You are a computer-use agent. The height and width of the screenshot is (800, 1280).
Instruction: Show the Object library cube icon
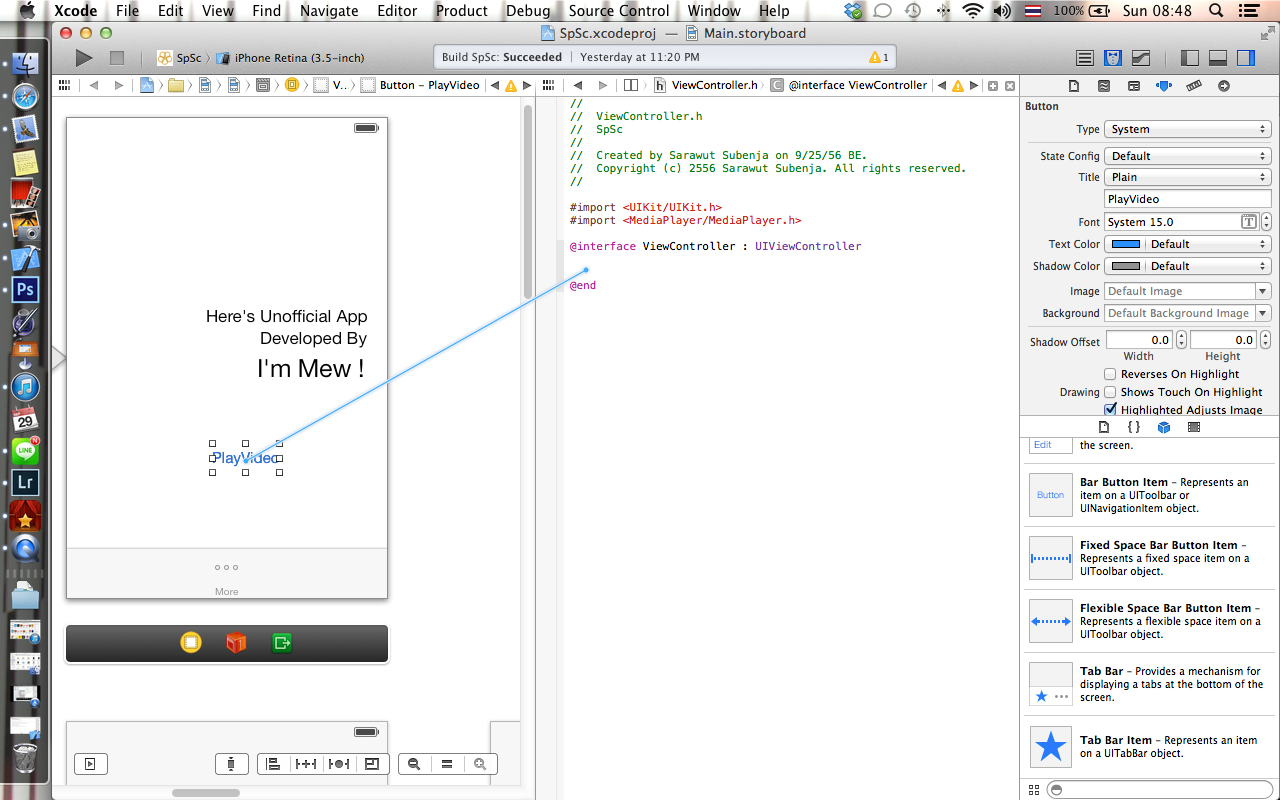(x=1164, y=427)
